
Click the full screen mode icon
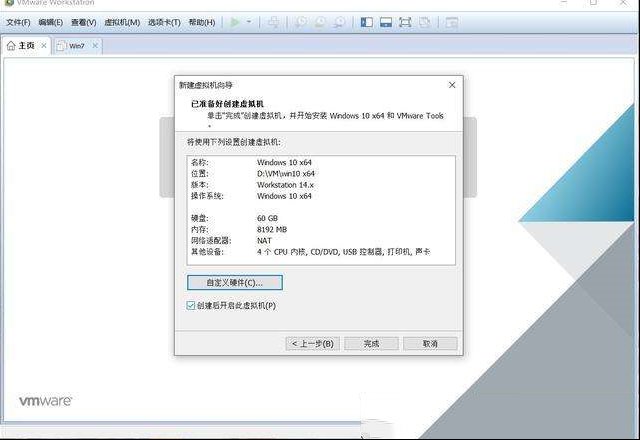[x=405, y=22]
